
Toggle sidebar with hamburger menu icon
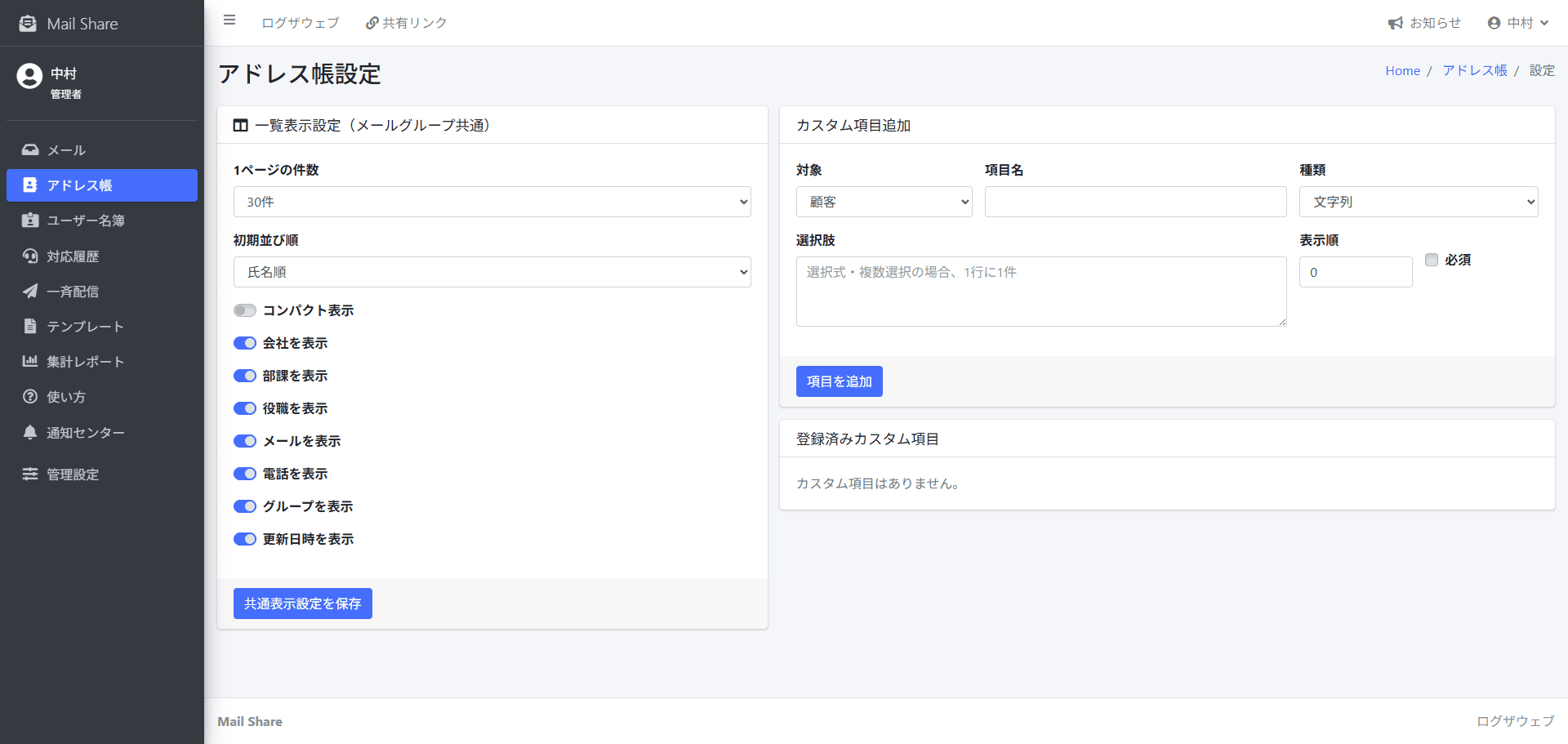point(229,20)
